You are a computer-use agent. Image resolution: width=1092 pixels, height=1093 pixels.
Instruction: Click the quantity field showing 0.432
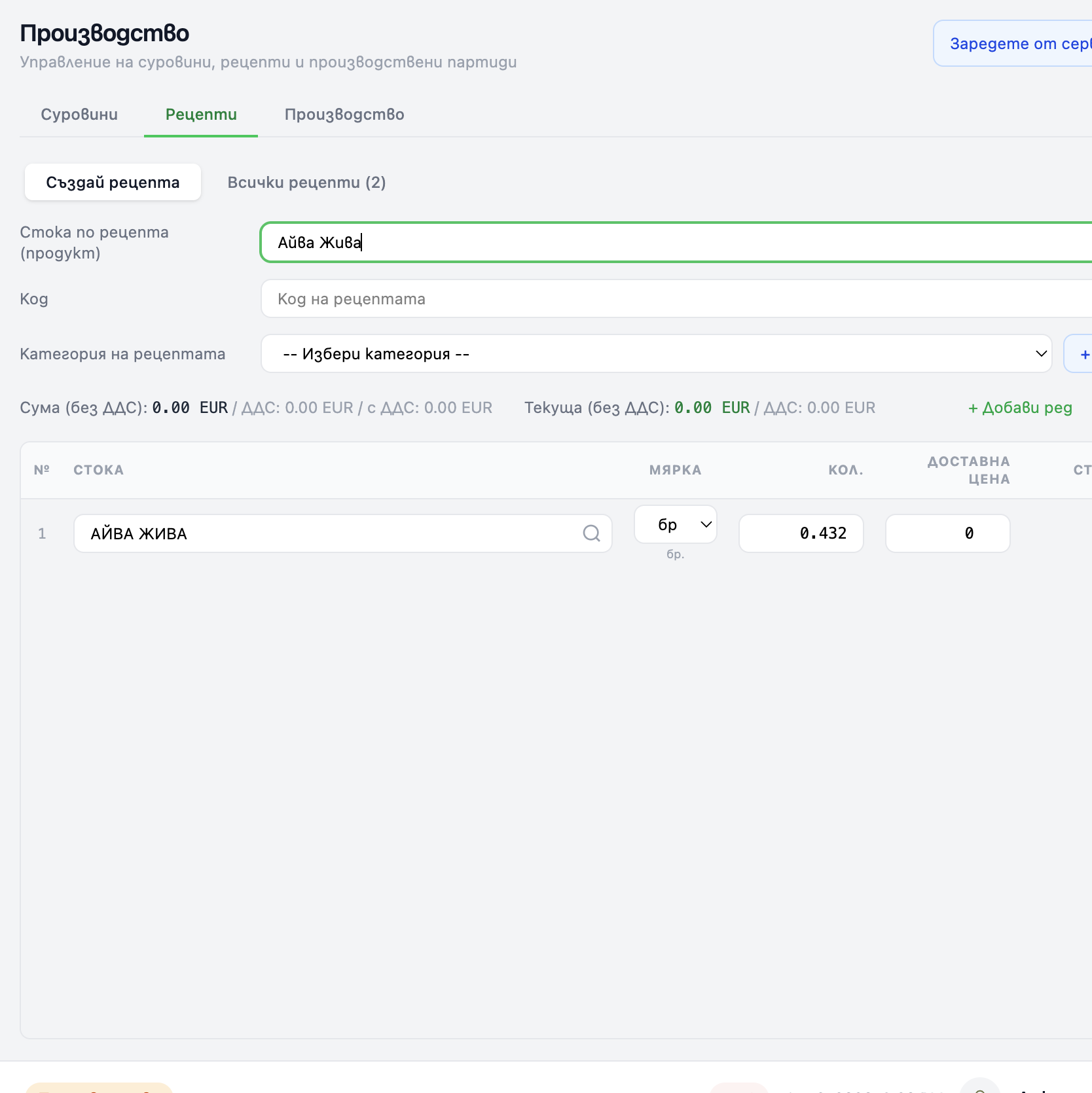tap(801, 533)
